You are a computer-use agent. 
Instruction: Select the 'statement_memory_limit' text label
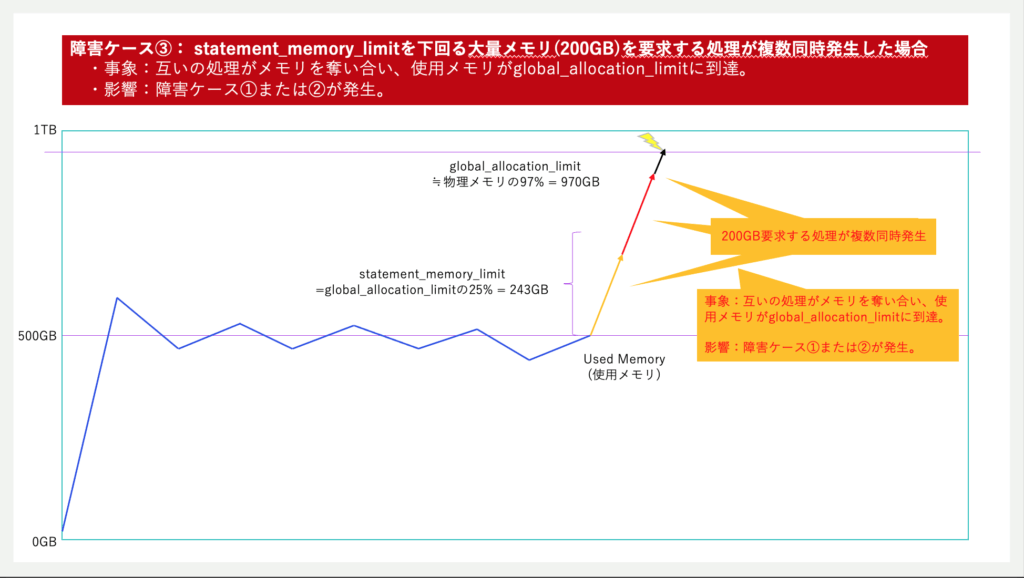(x=431, y=273)
